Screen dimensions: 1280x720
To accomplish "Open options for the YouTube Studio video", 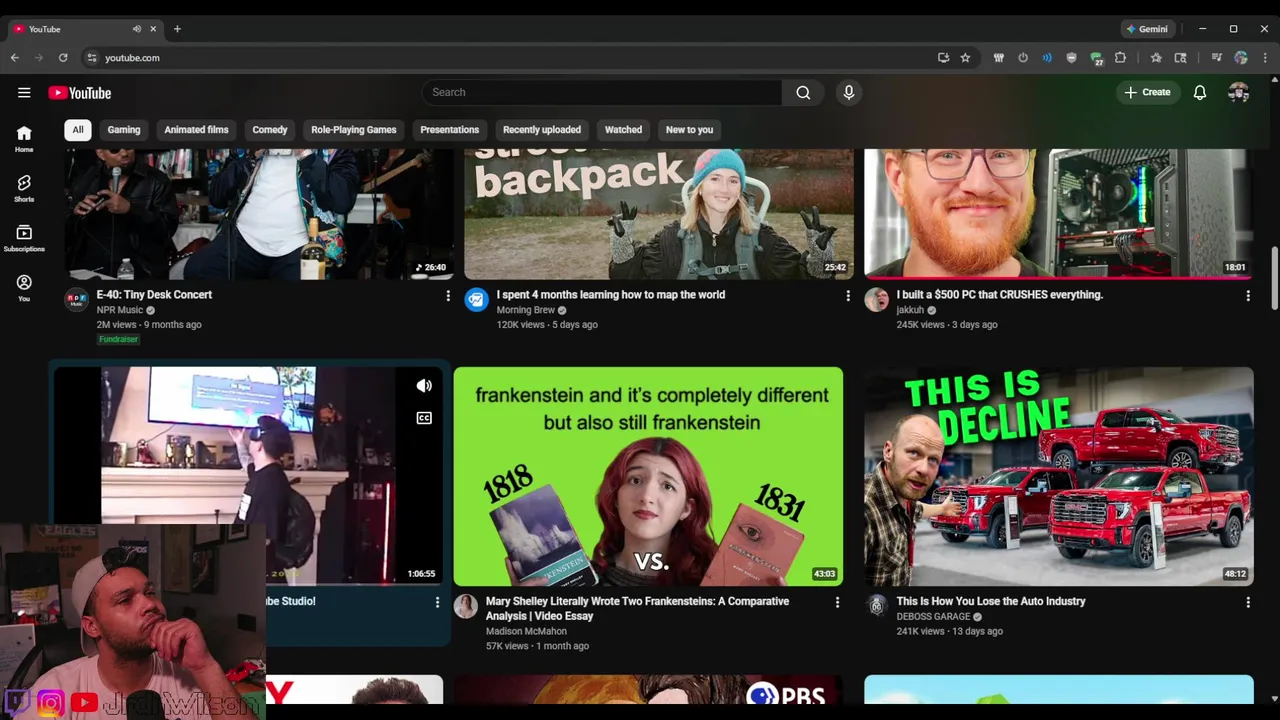I will (x=437, y=602).
